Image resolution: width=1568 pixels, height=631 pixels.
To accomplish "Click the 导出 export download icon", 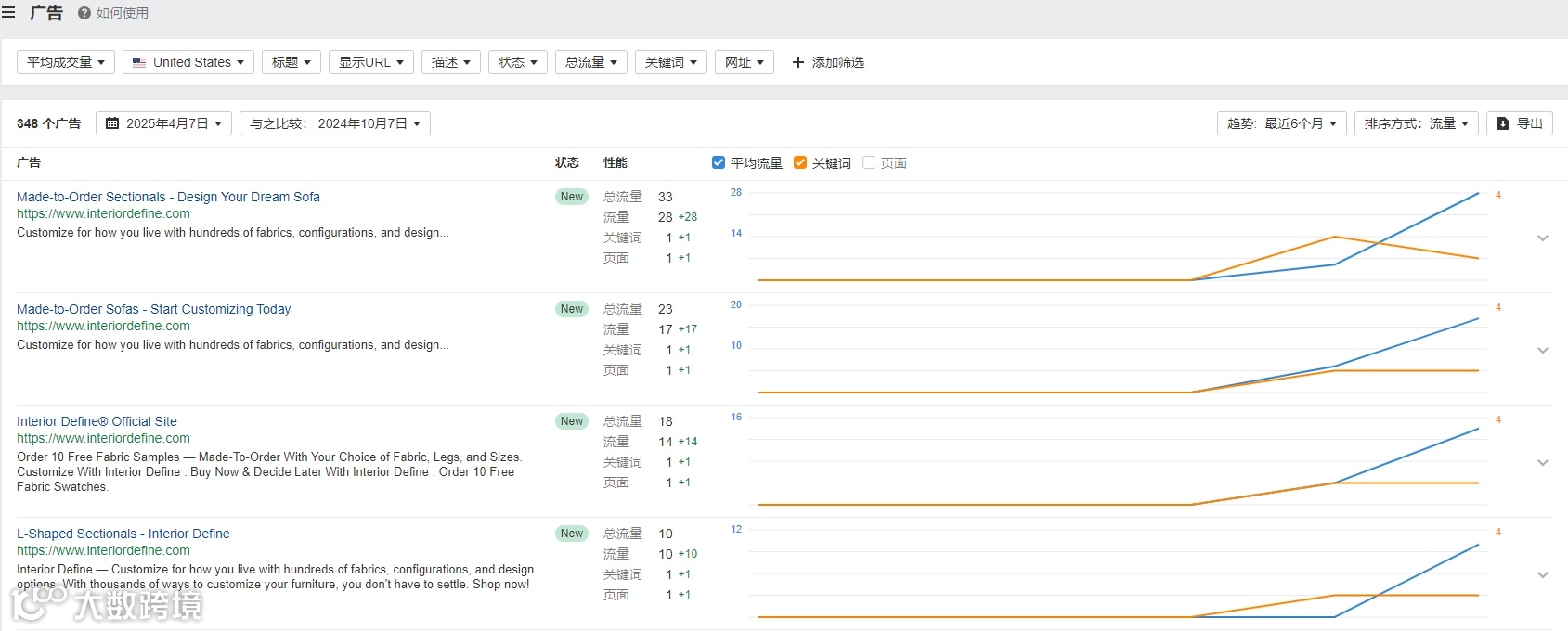I will click(x=1503, y=123).
